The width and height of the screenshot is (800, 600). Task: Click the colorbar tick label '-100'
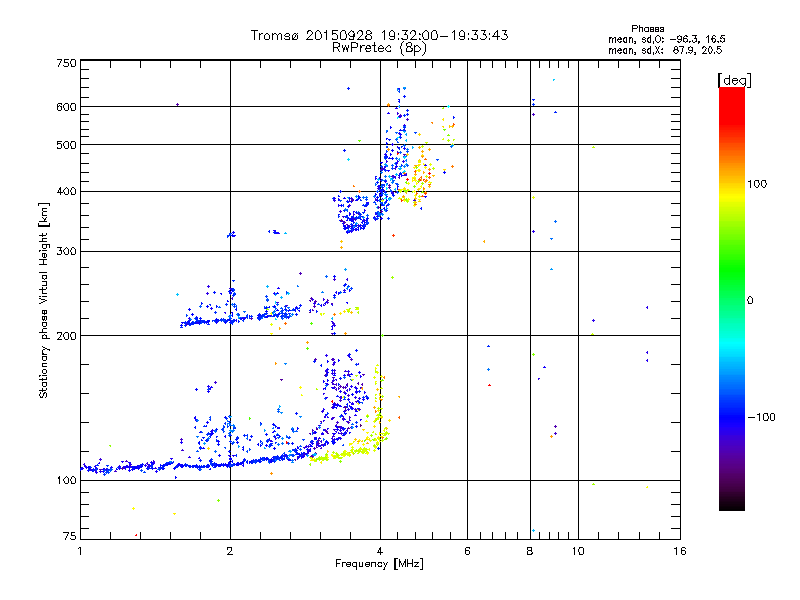761,417
